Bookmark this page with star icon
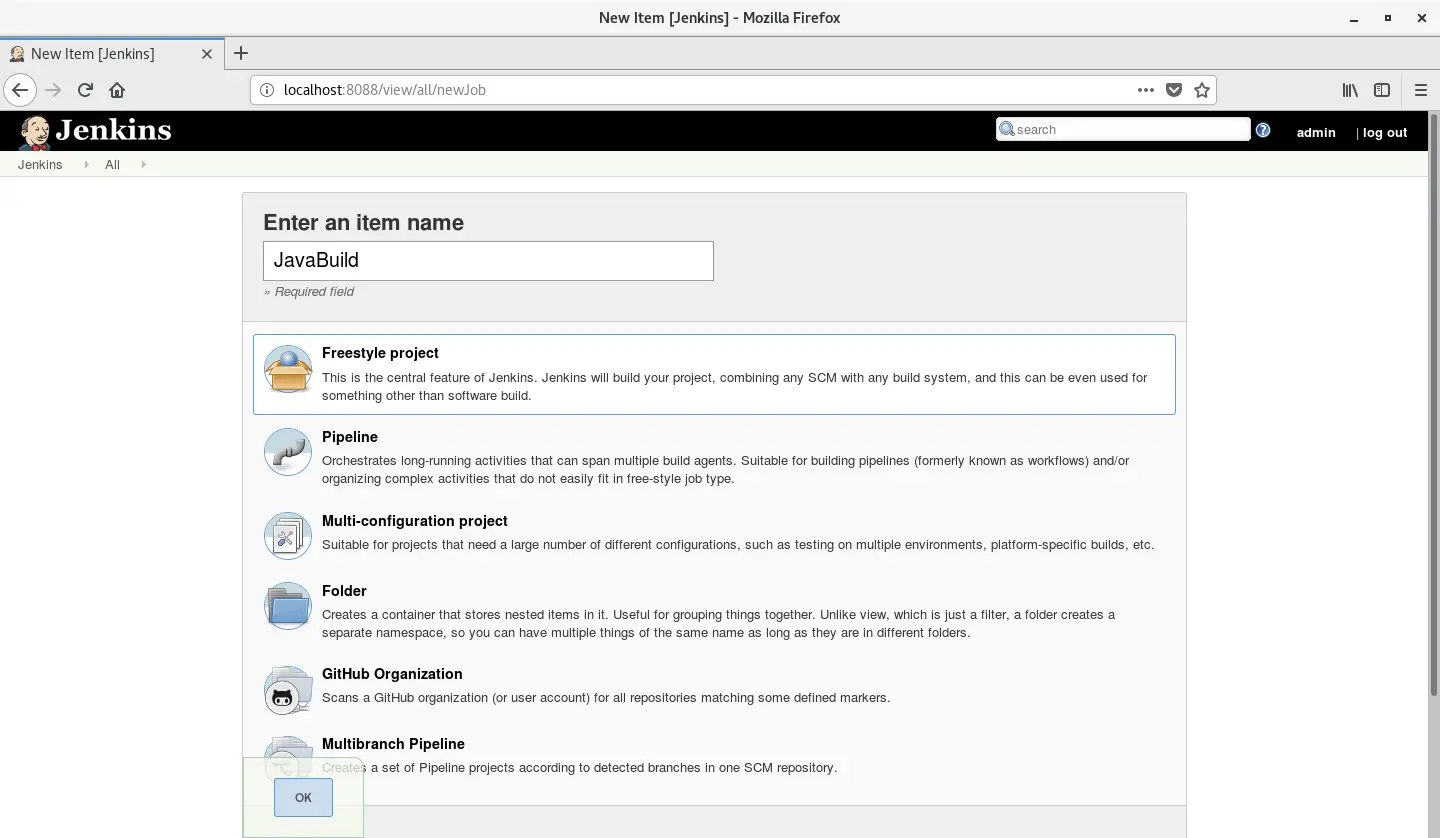 1202,90
